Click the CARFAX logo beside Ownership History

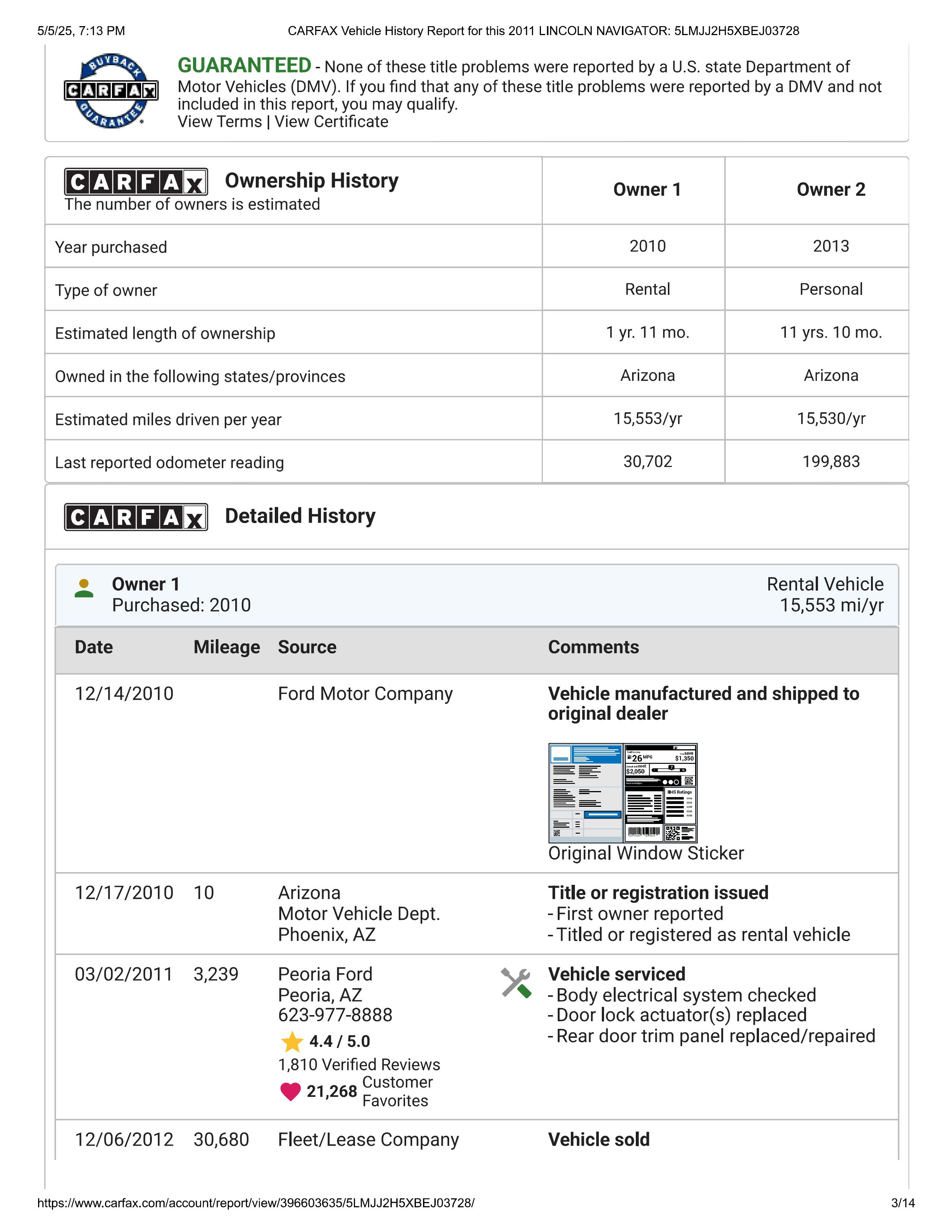point(136,182)
